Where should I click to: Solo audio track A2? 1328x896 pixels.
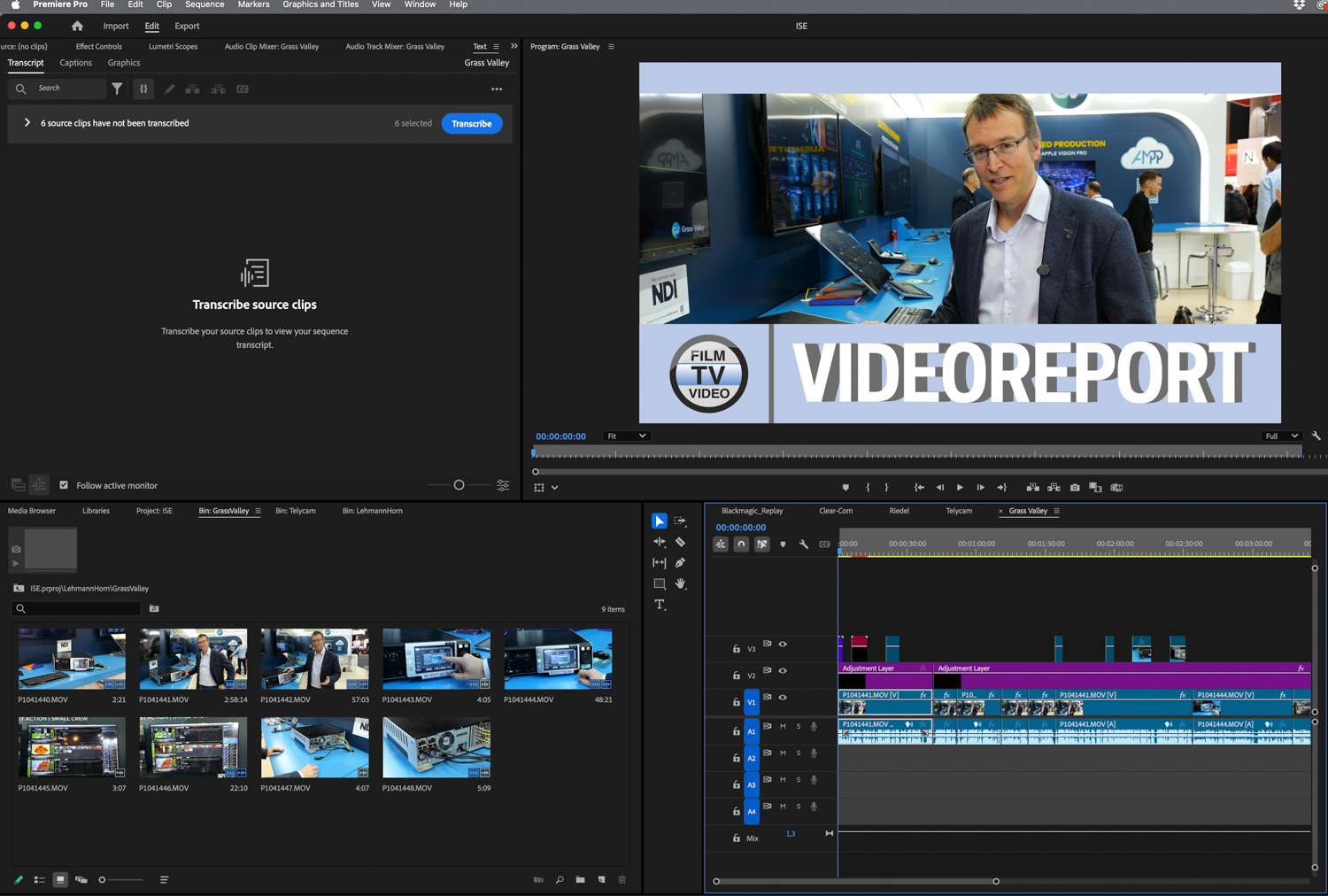point(799,753)
